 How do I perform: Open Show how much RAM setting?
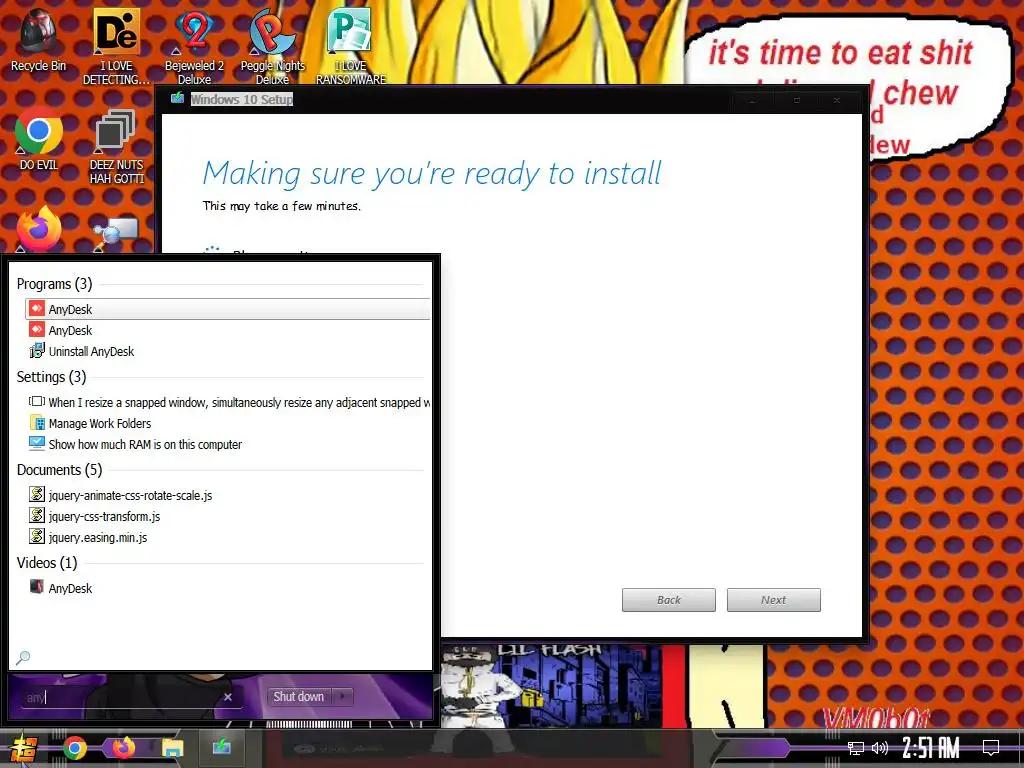[227, 444]
